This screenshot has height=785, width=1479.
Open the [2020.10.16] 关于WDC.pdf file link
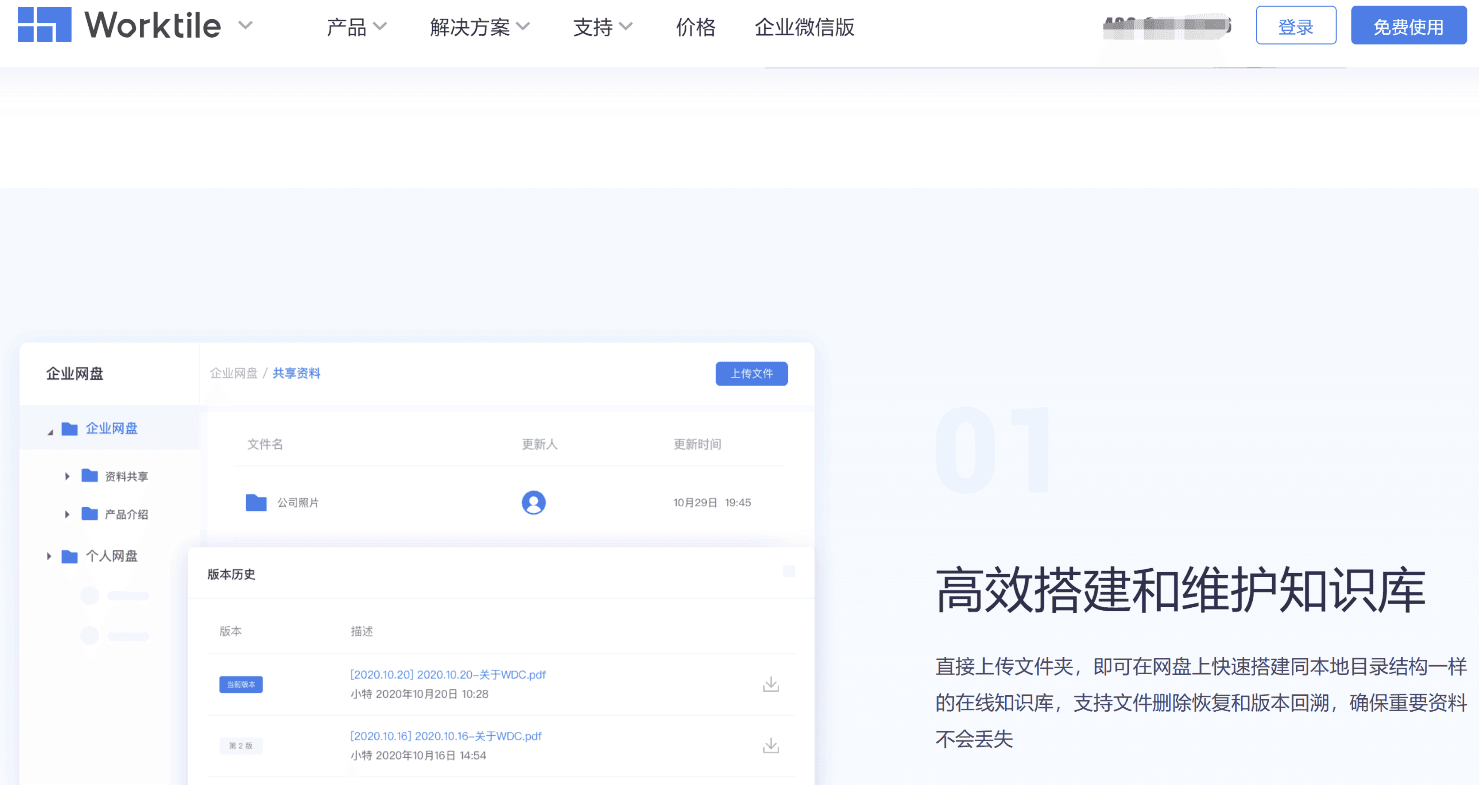[x=446, y=736]
